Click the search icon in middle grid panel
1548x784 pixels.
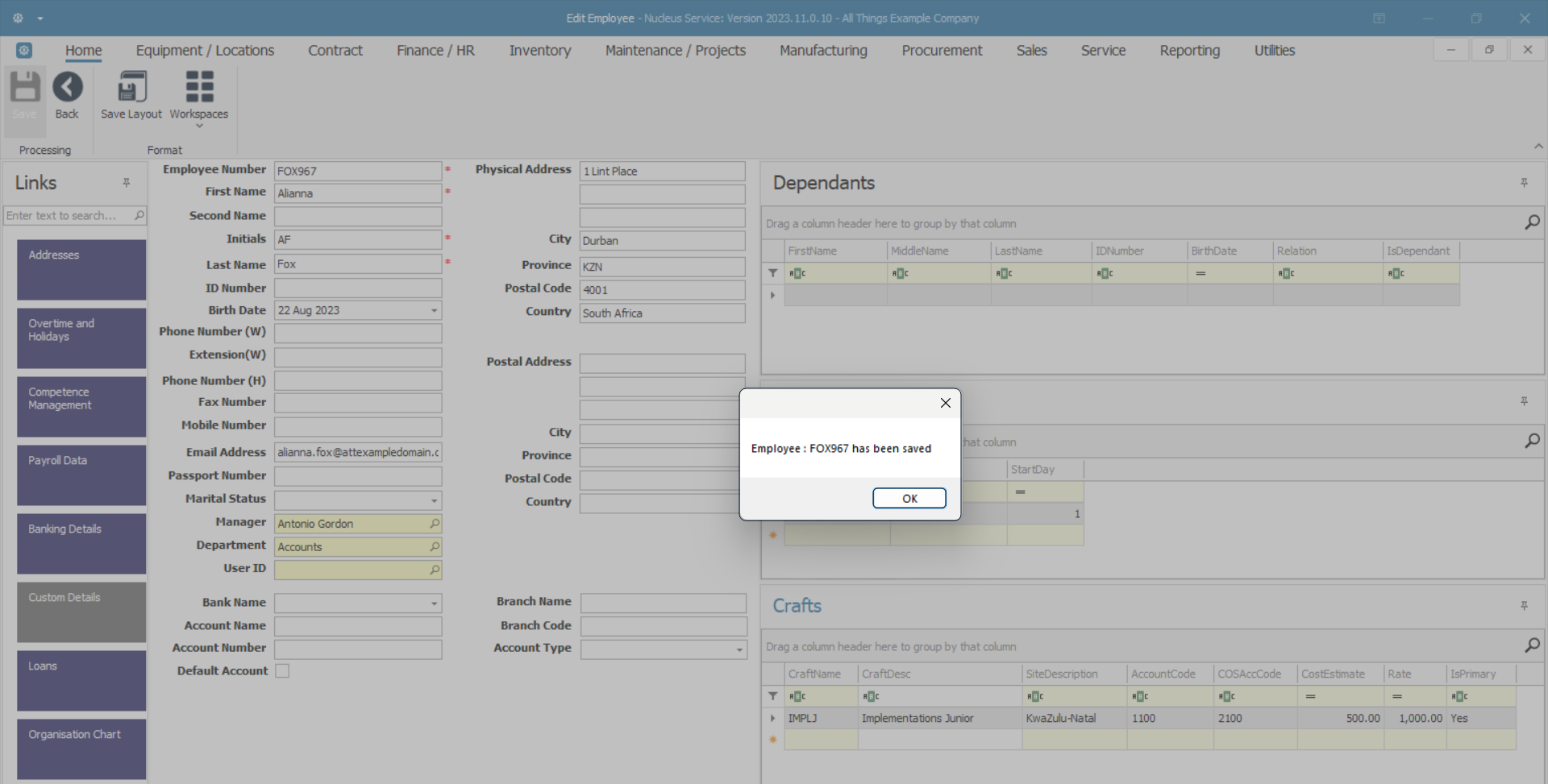click(1532, 441)
